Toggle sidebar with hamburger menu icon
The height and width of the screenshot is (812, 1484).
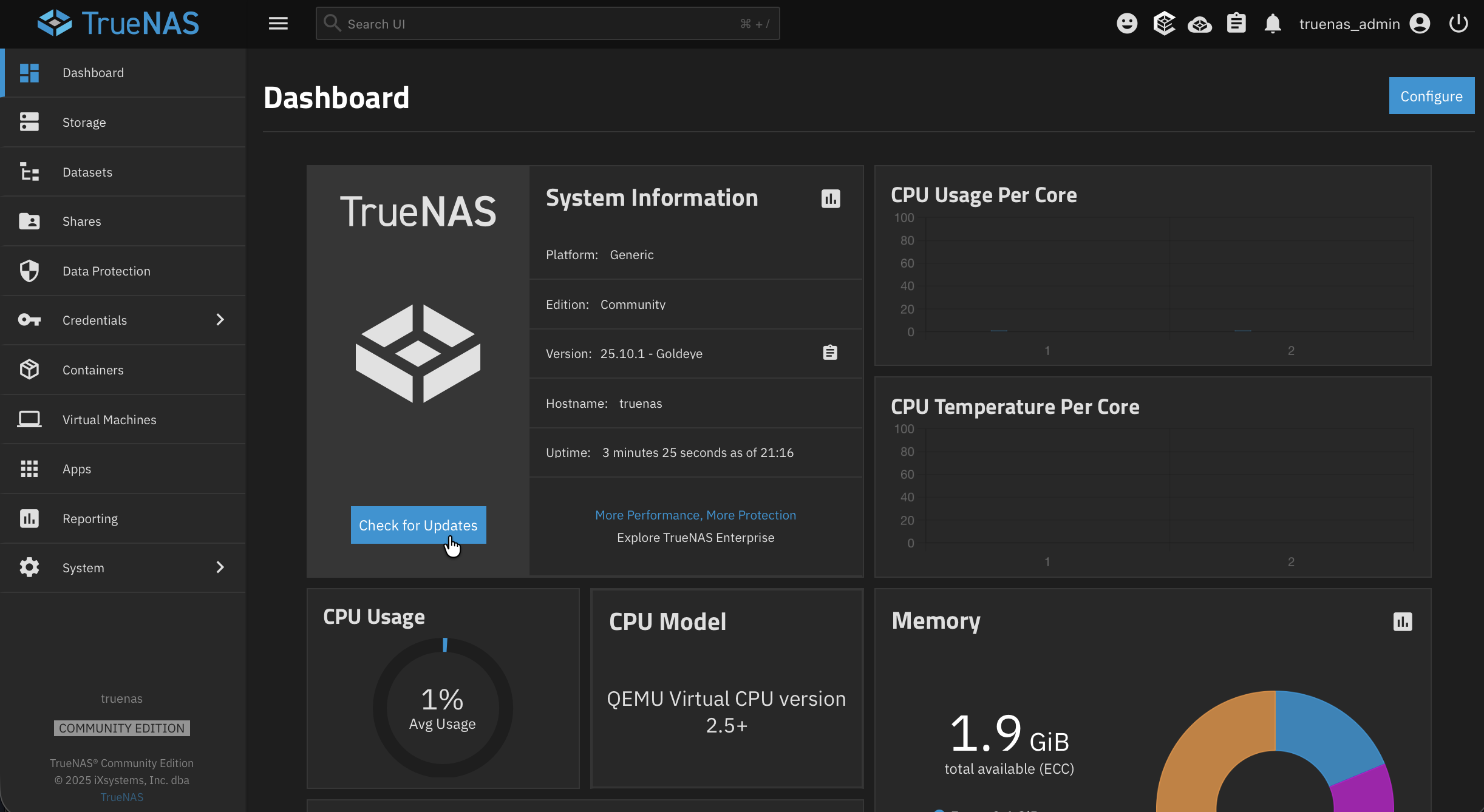(278, 24)
